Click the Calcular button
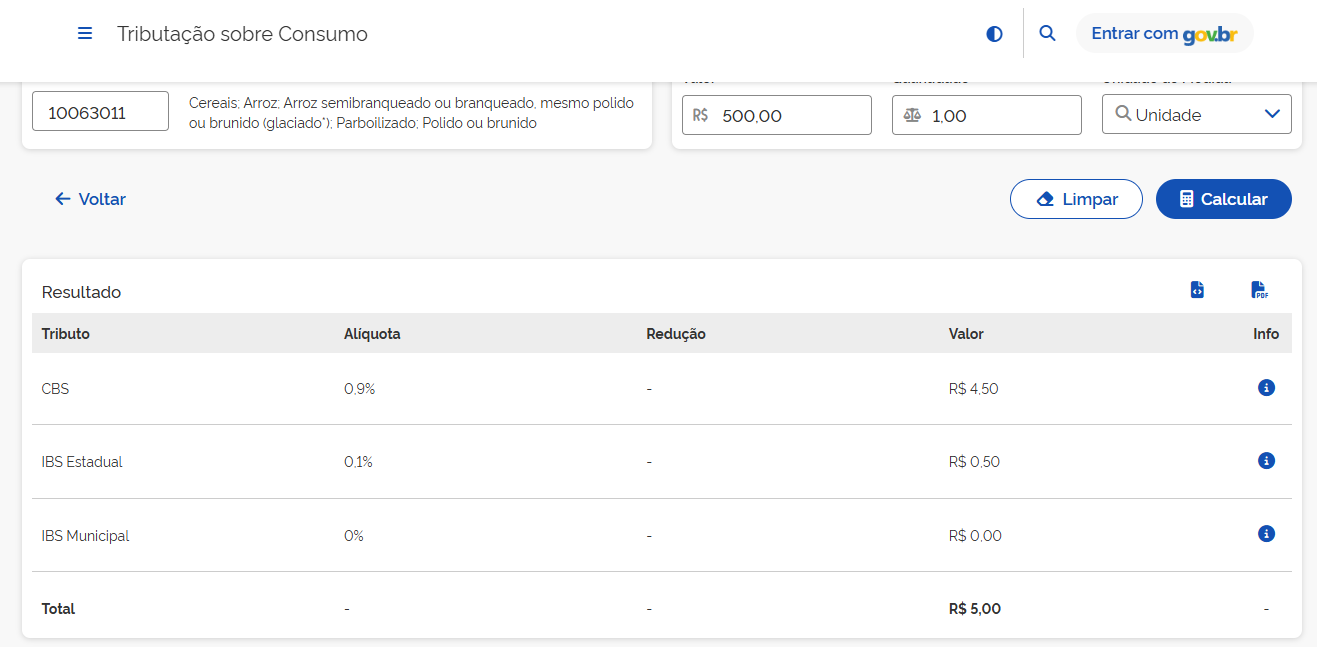The width and height of the screenshot is (1317, 647). [1224, 199]
